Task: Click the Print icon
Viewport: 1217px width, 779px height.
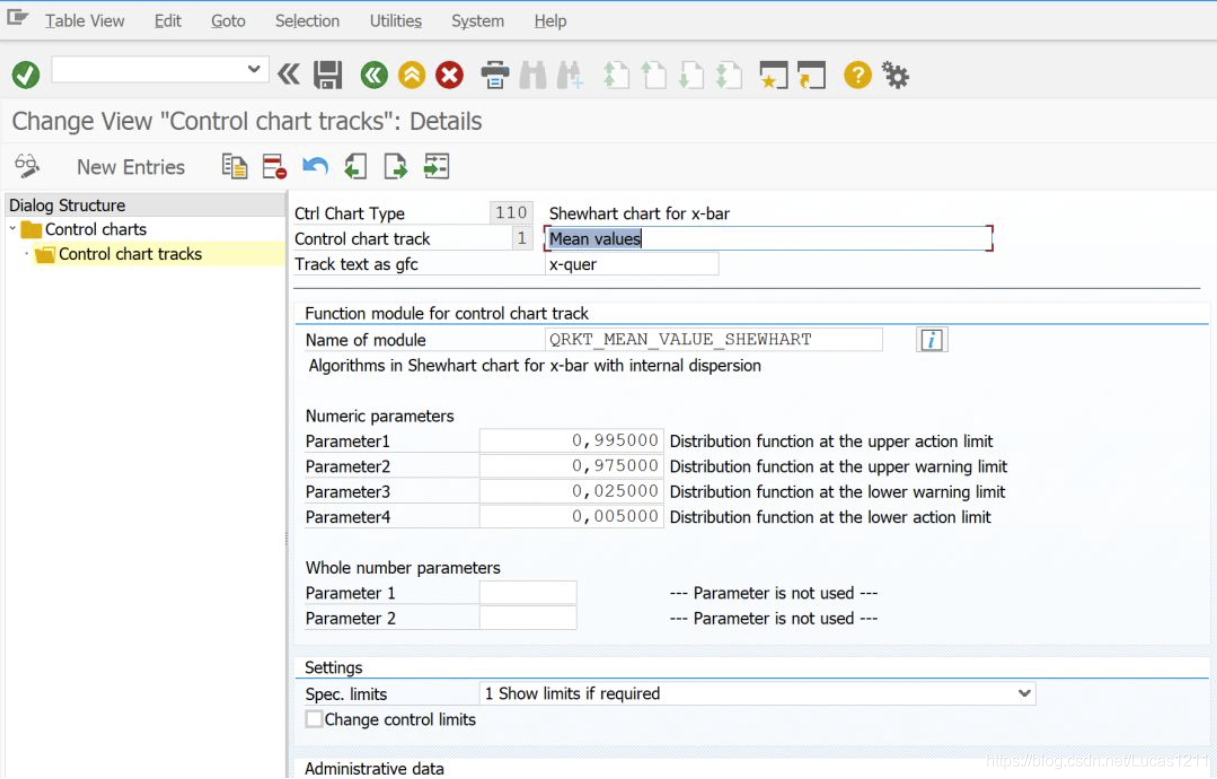Action: click(x=495, y=75)
